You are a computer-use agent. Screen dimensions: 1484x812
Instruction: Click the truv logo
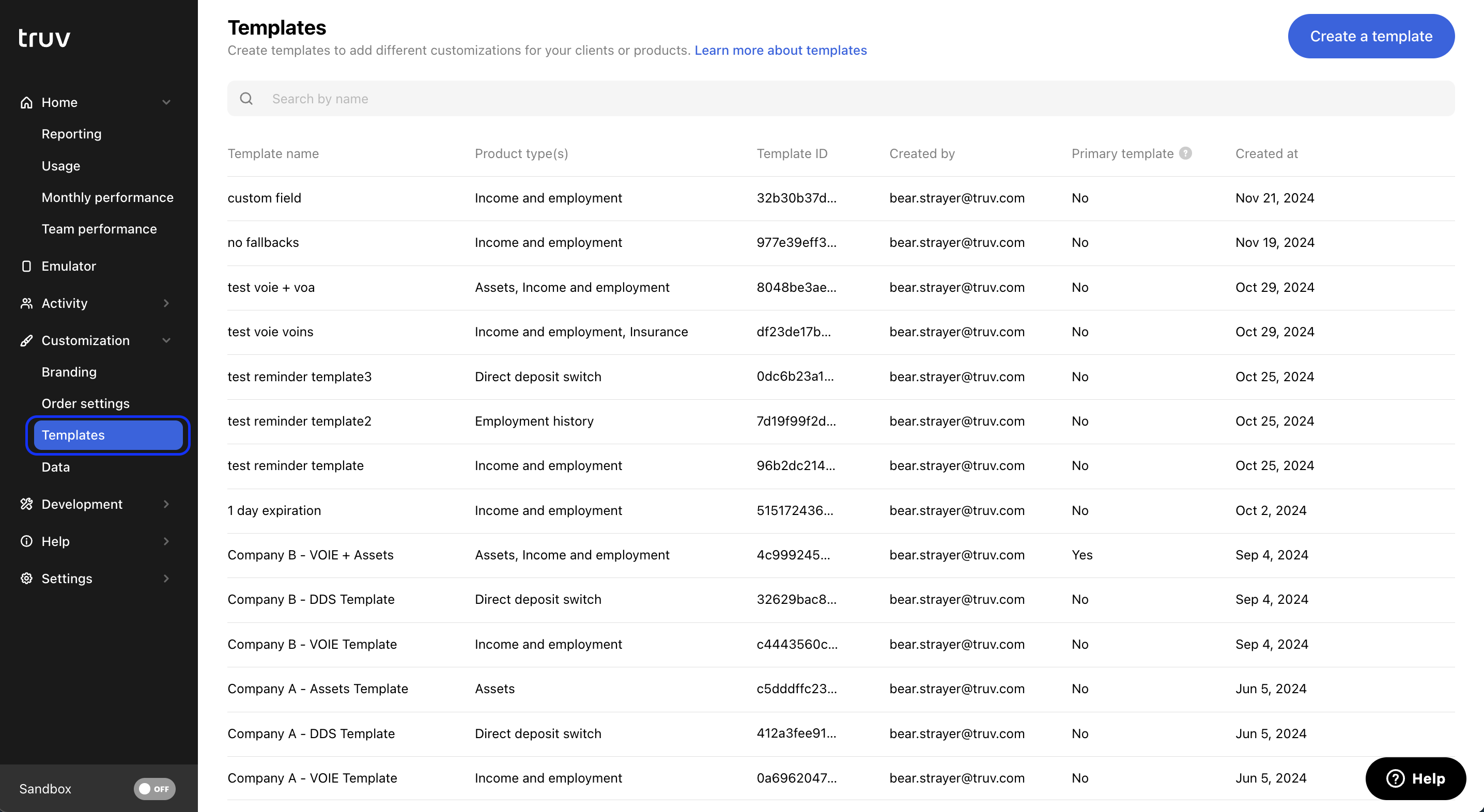click(x=44, y=38)
